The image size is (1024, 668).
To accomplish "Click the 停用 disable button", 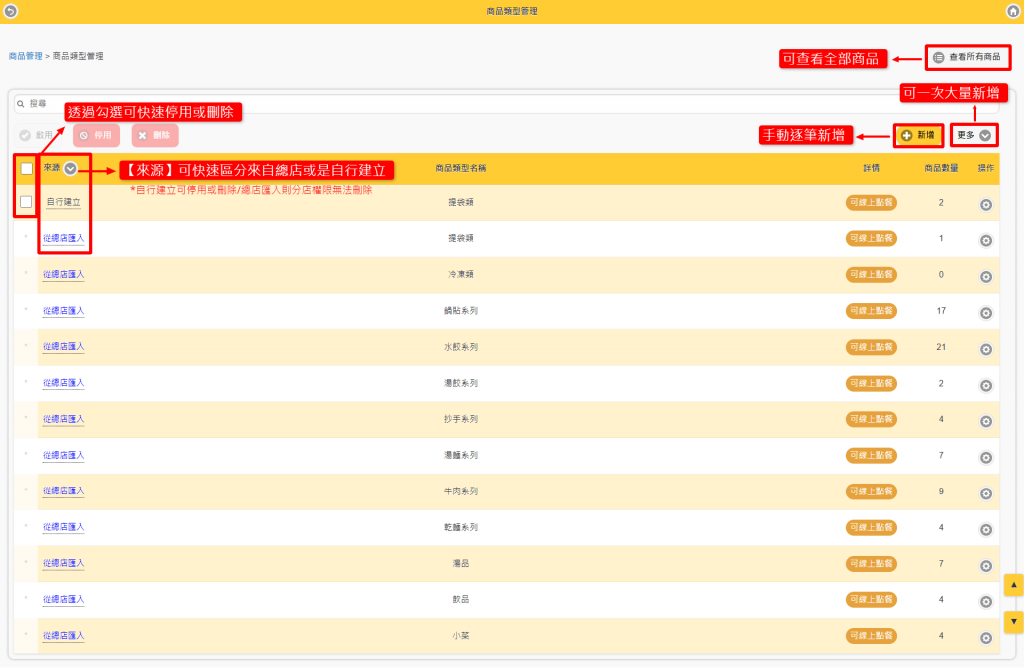I will 96,135.
